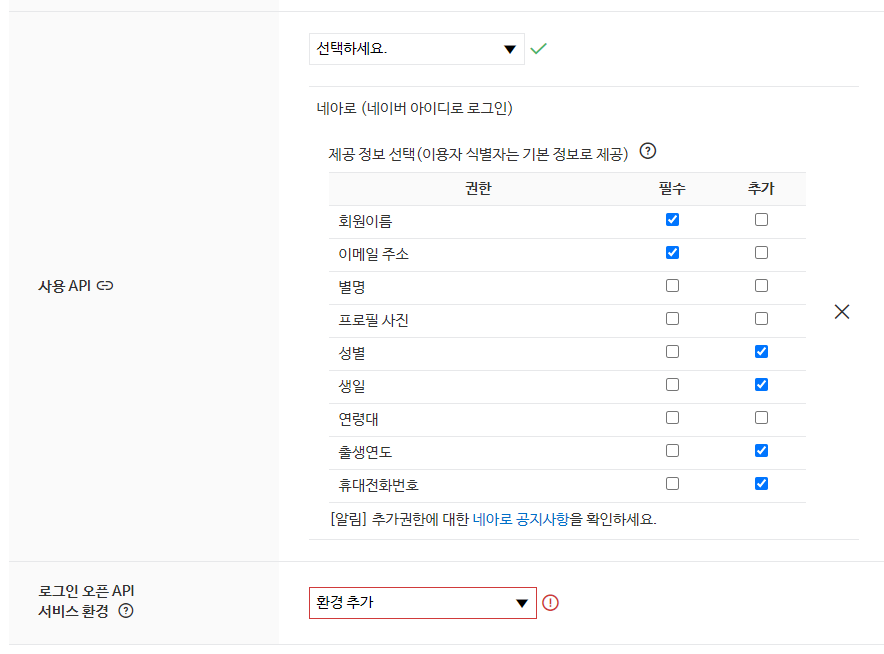Click the link icon next to 사용 API

click(x=105, y=286)
